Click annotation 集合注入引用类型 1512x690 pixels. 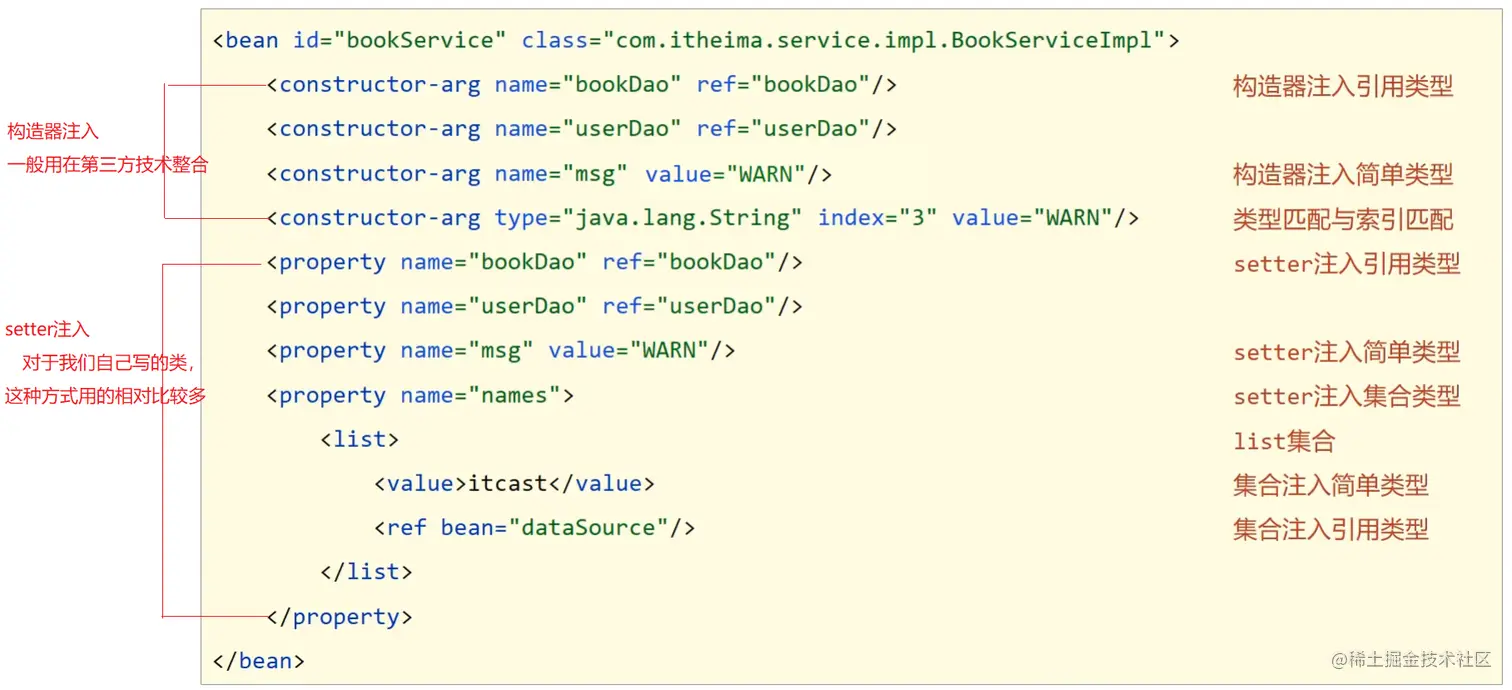pos(1331,529)
